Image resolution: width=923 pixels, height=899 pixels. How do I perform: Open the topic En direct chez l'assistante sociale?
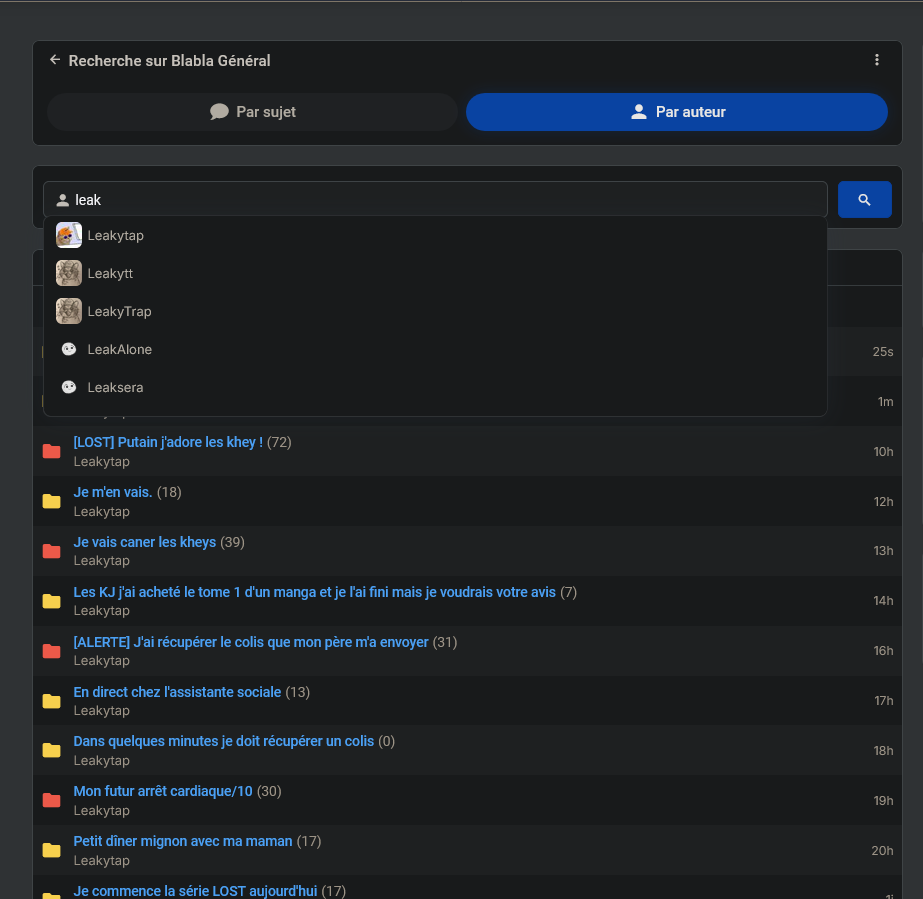coord(177,692)
